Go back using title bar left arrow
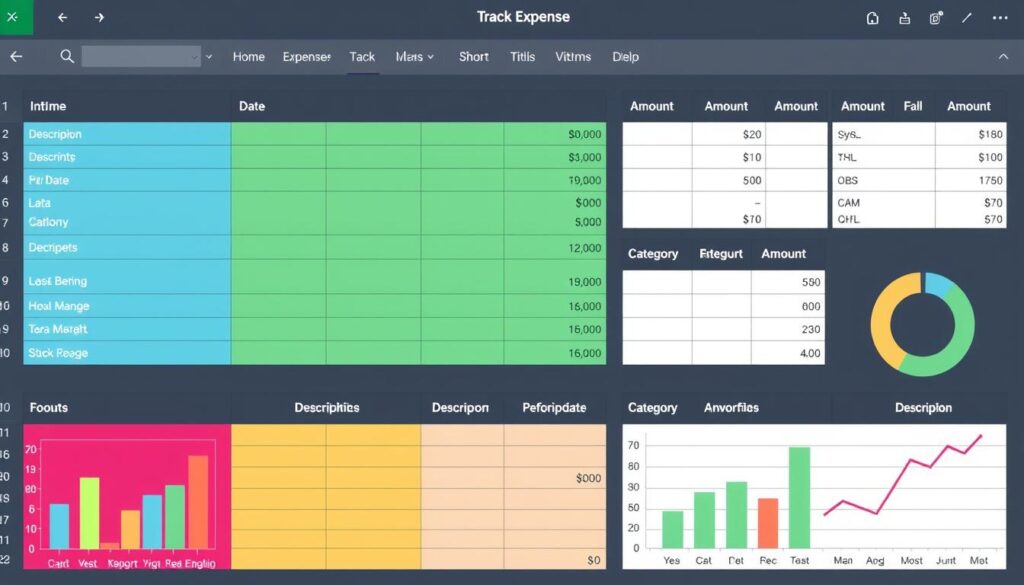 pos(63,18)
